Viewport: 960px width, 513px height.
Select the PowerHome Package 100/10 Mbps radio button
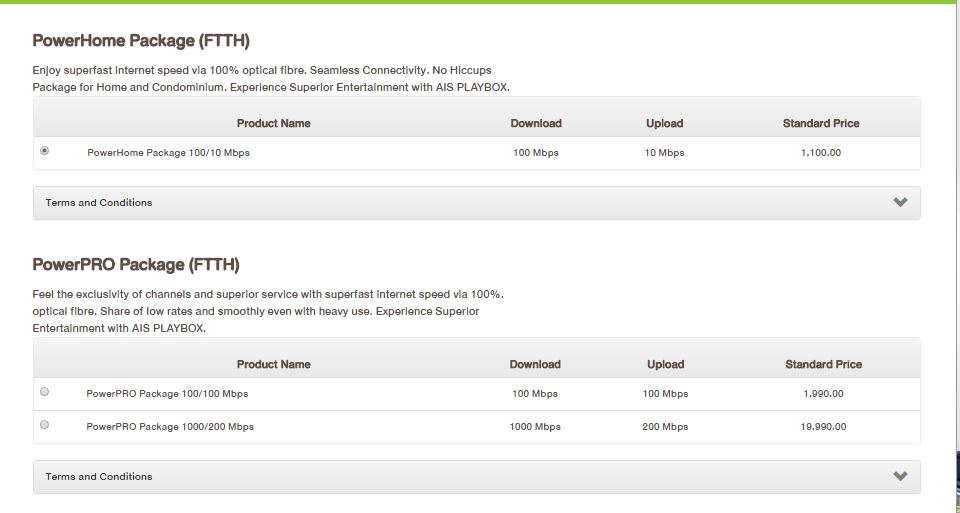[x=45, y=151]
